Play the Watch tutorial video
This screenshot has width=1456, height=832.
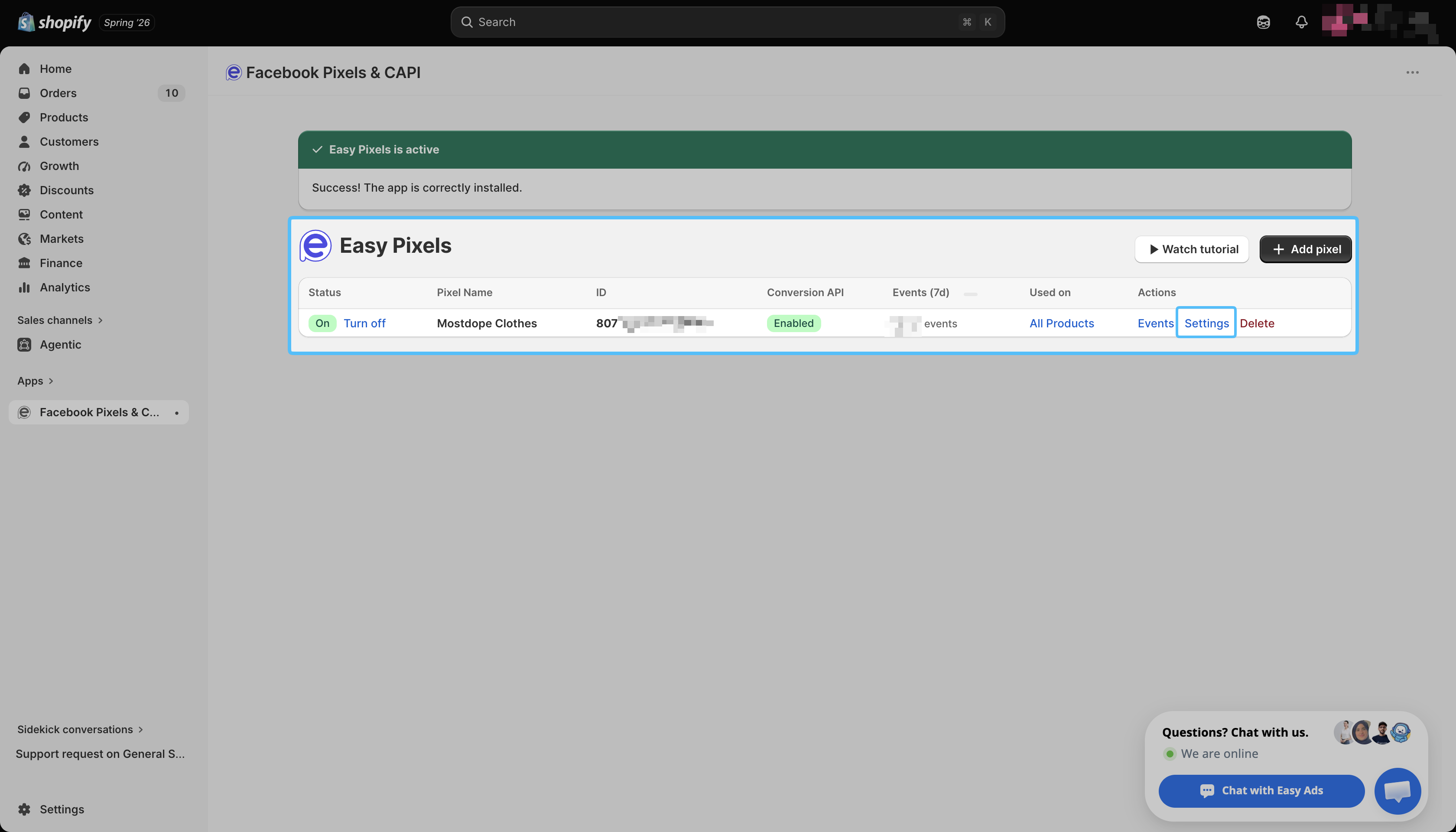[1192, 249]
